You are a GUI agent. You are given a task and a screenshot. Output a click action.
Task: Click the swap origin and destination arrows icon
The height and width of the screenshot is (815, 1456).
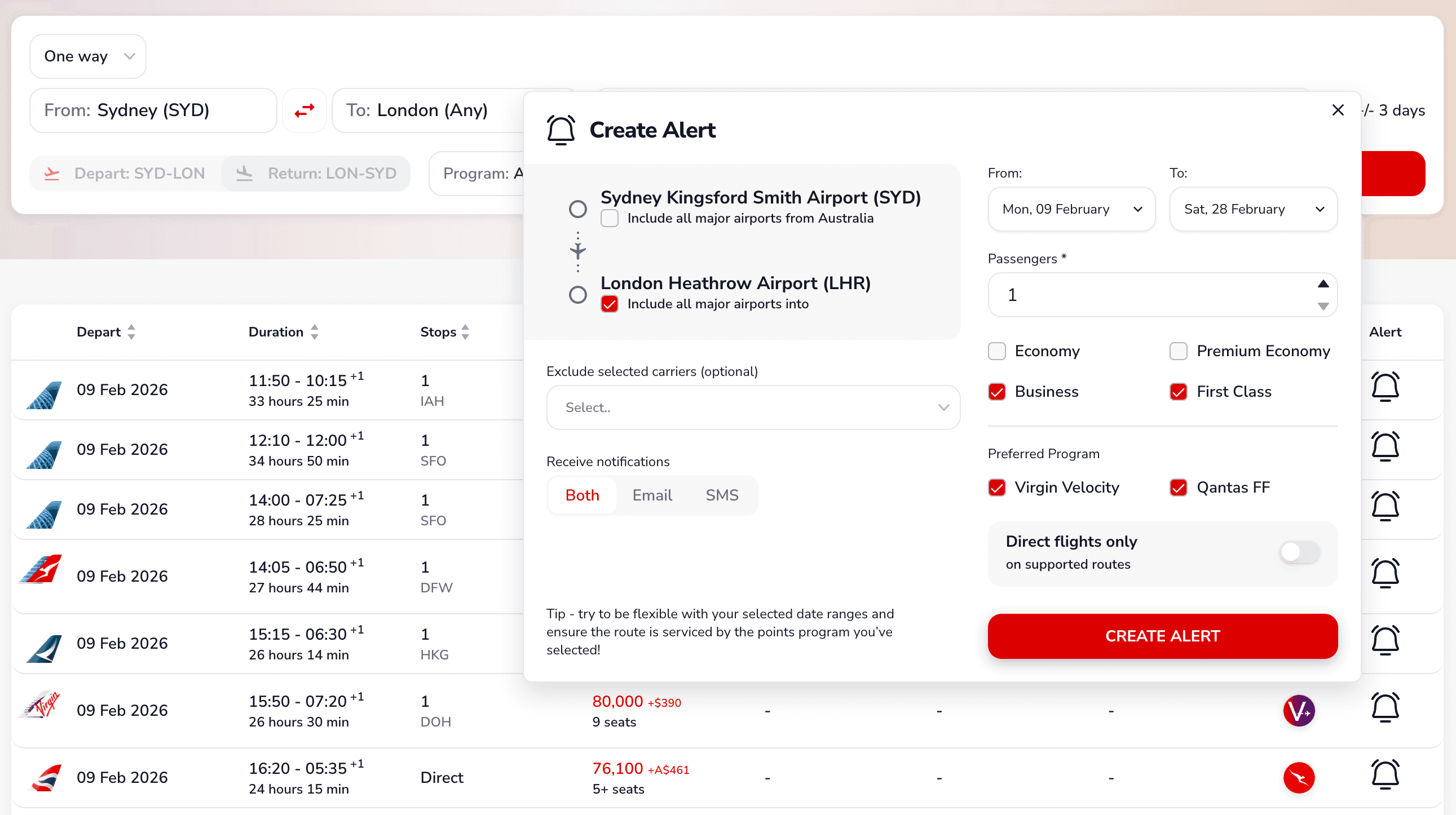[304, 110]
